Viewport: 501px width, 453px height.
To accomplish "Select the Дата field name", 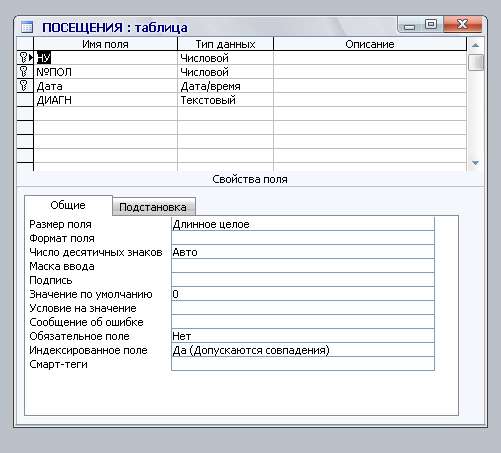I will [x=105, y=86].
